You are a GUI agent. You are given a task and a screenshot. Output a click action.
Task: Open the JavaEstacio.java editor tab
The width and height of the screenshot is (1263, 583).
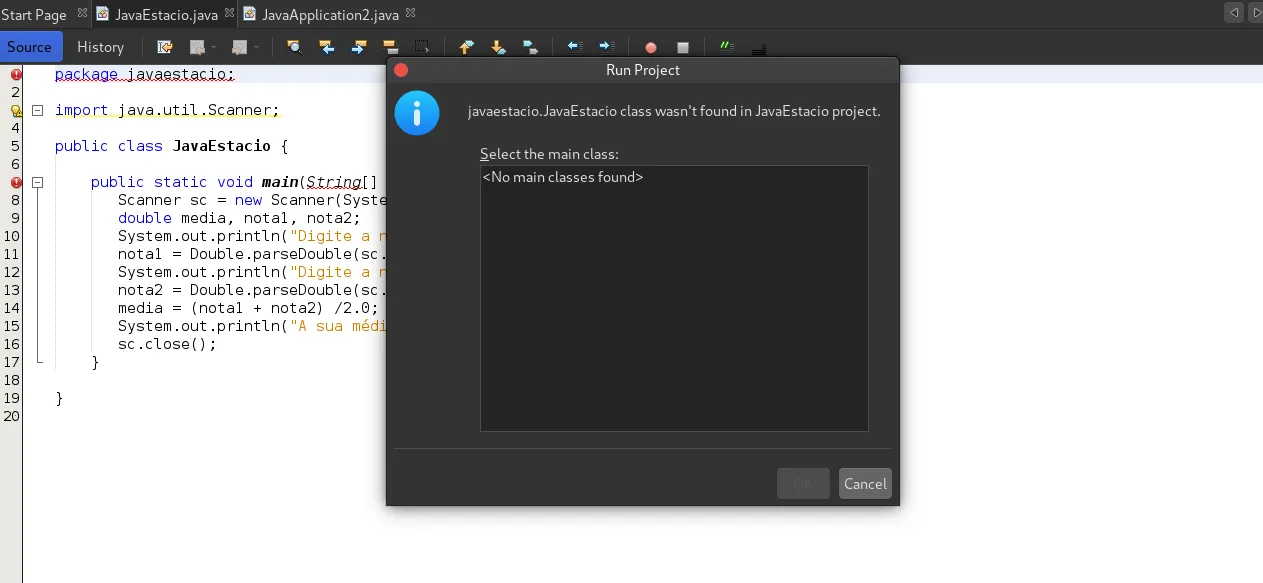tap(166, 15)
